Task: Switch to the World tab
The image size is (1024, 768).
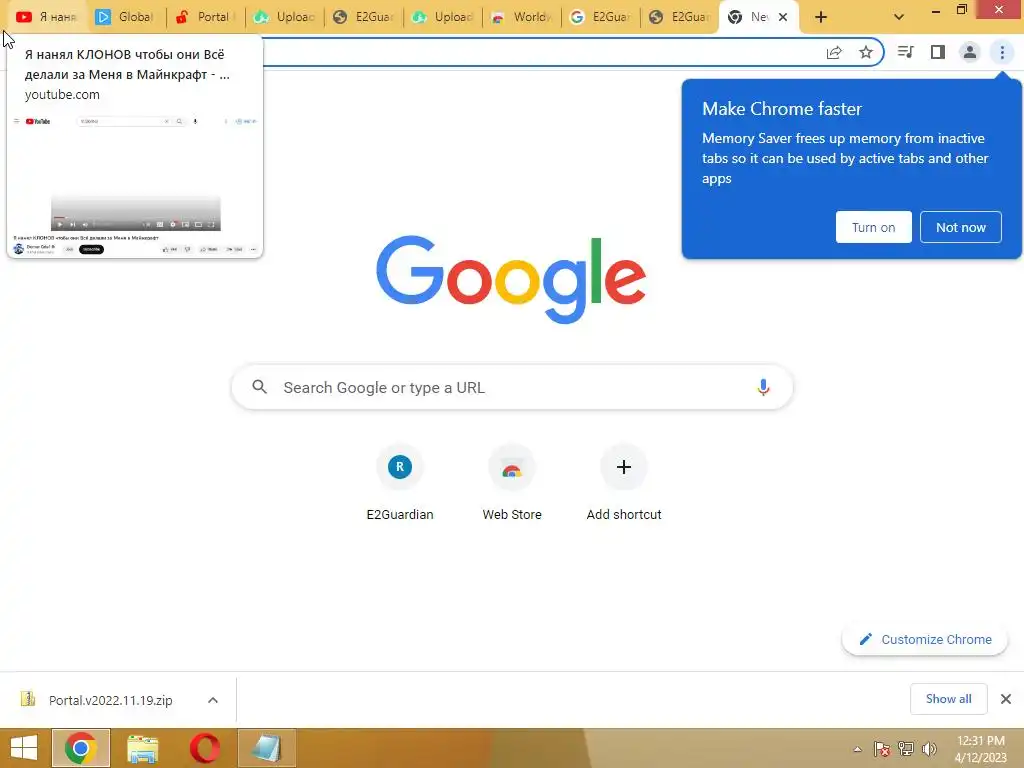Action: point(521,17)
